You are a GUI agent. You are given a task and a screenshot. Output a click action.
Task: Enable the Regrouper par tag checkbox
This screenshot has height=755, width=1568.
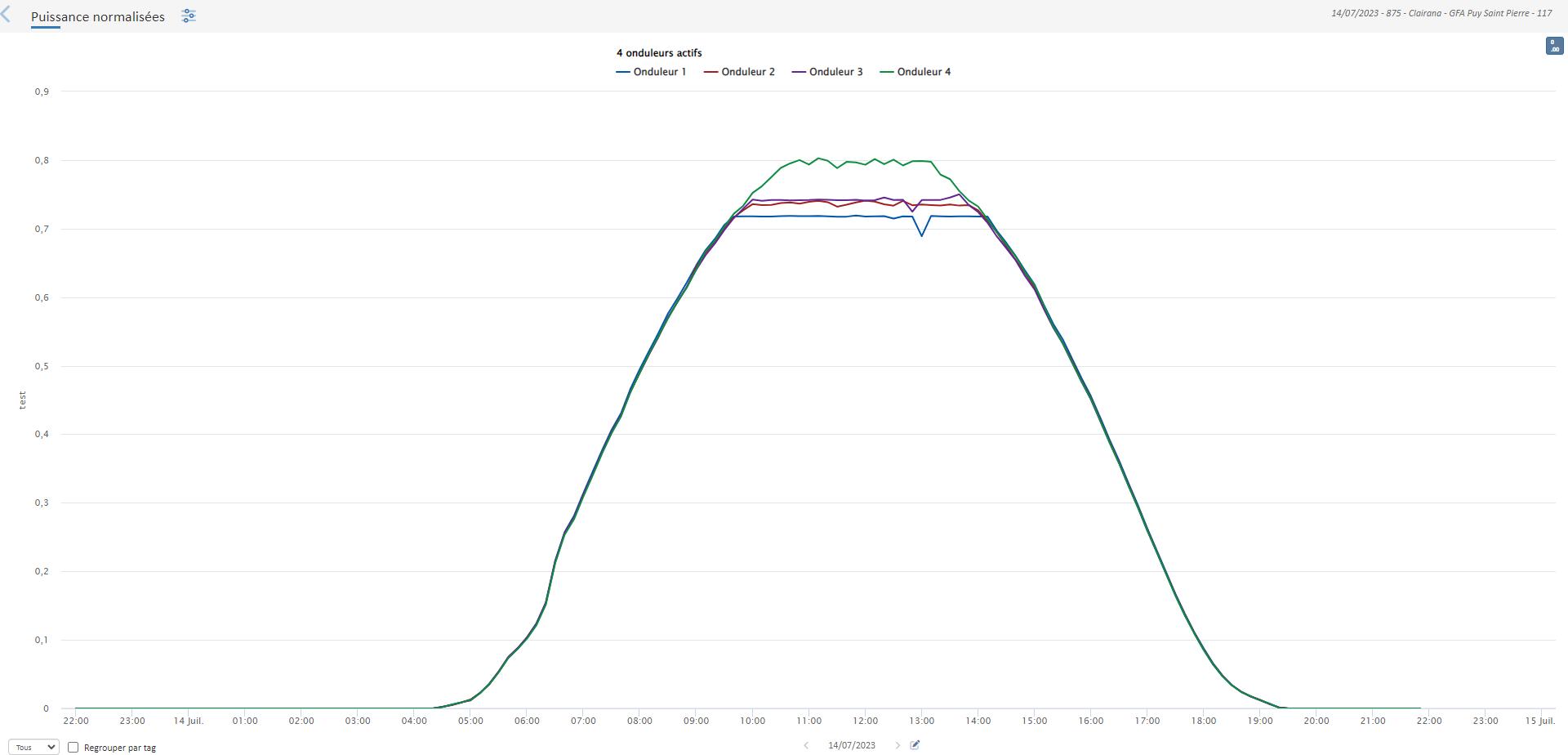point(73,747)
